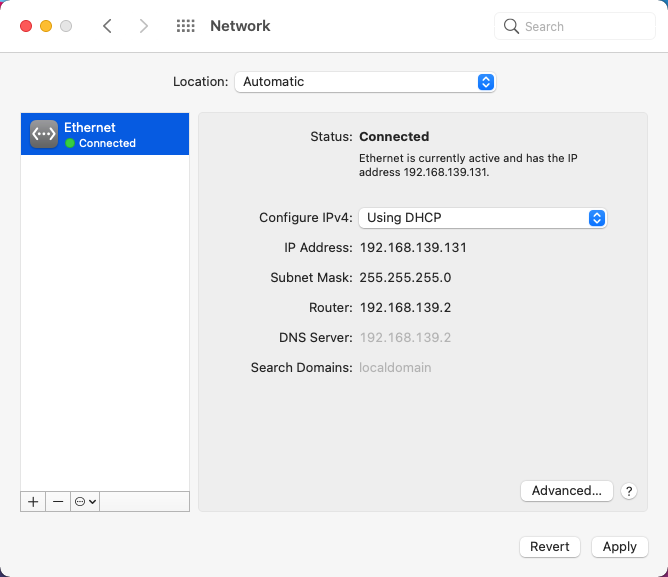The image size is (668, 577).
Task: Open the service action menu dropdown
Action: pos(85,501)
